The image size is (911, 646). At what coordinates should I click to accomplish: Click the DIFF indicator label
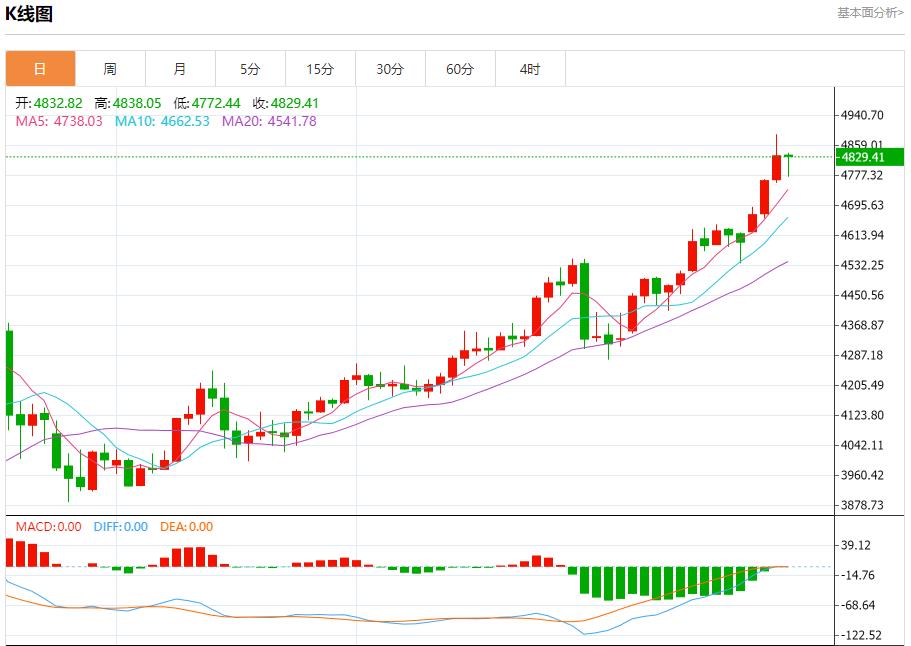[120, 527]
